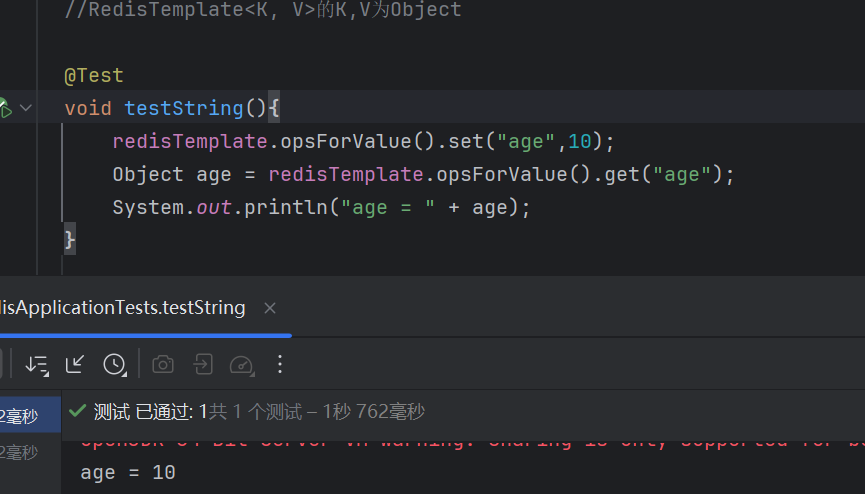Viewport: 865px width, 494px height.
Task: Open the more options vertical dots
Action: [280, 364]
